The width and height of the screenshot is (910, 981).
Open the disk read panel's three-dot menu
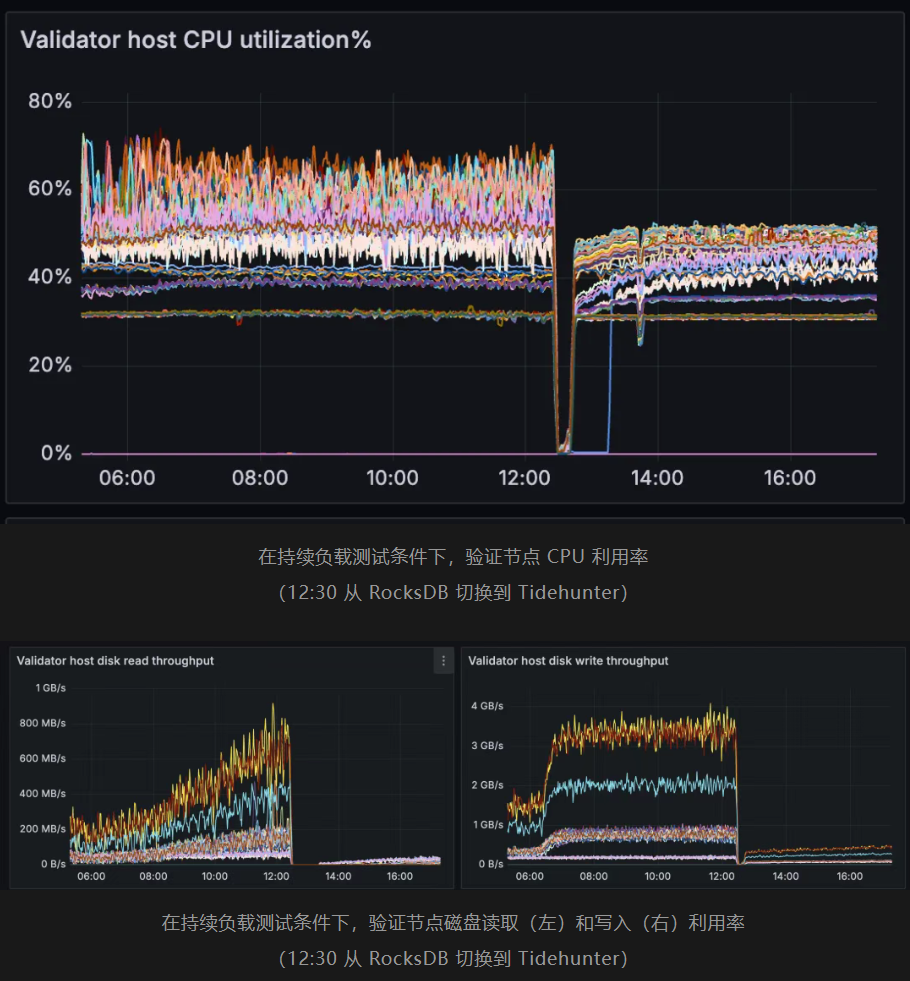click(x=443, y=661)
